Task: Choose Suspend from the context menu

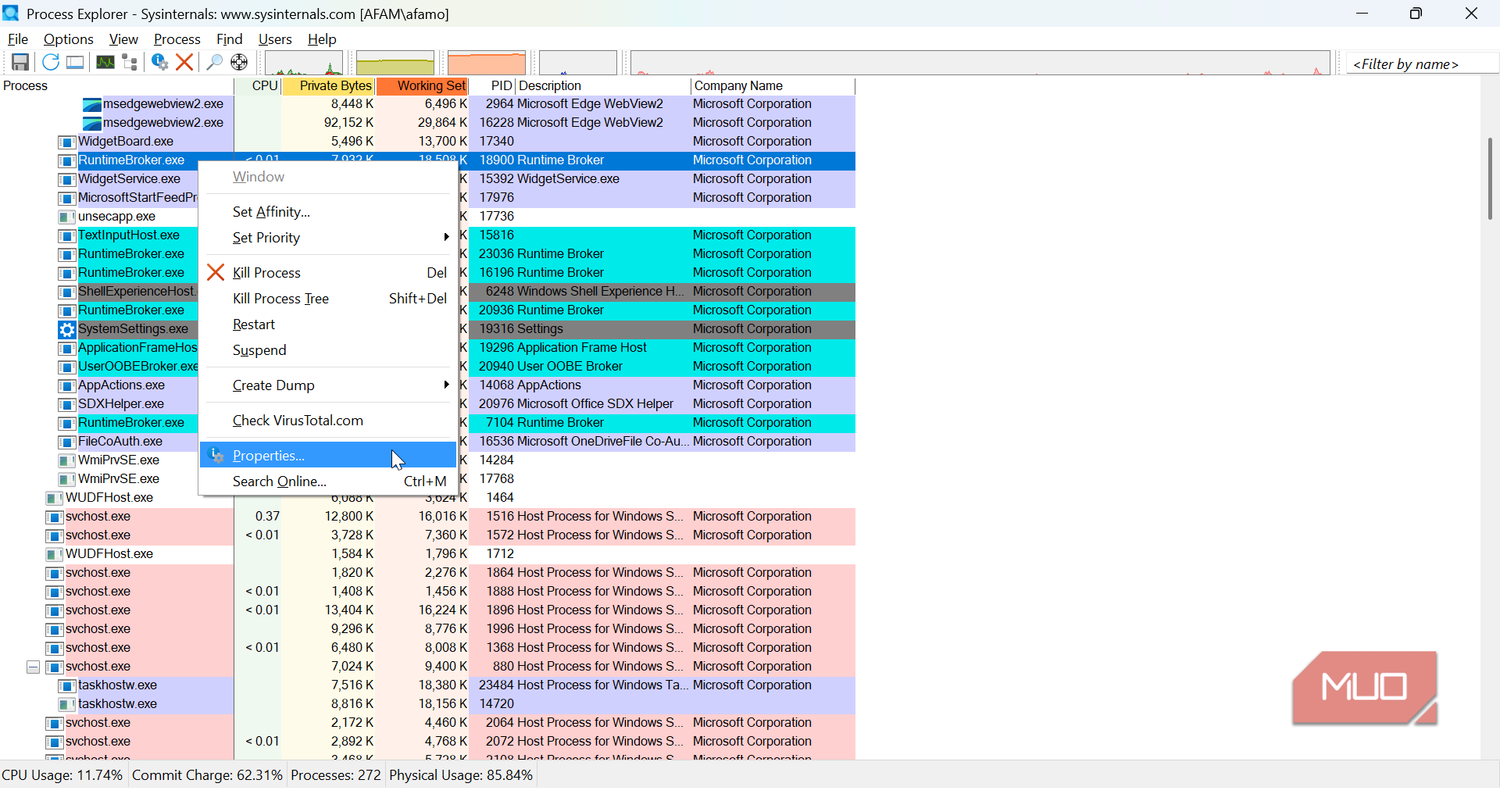Action: pos(328,350)
